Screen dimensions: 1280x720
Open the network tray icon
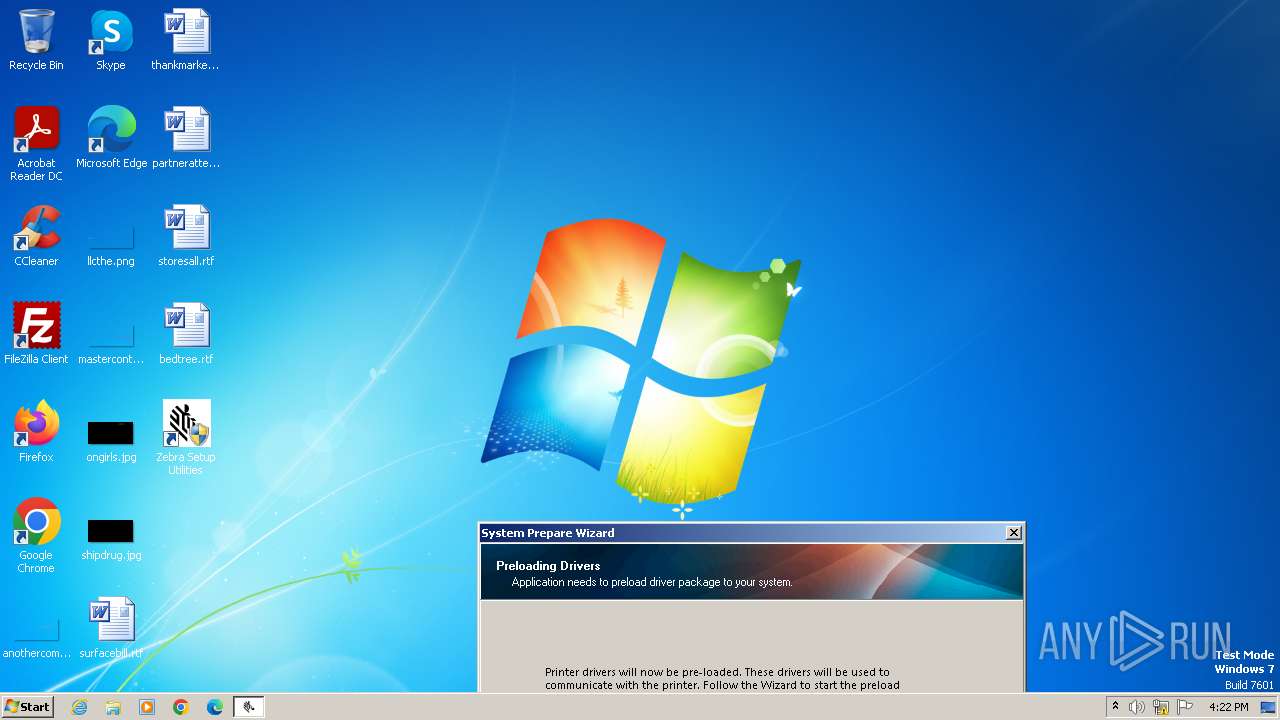pos(1160,707)
